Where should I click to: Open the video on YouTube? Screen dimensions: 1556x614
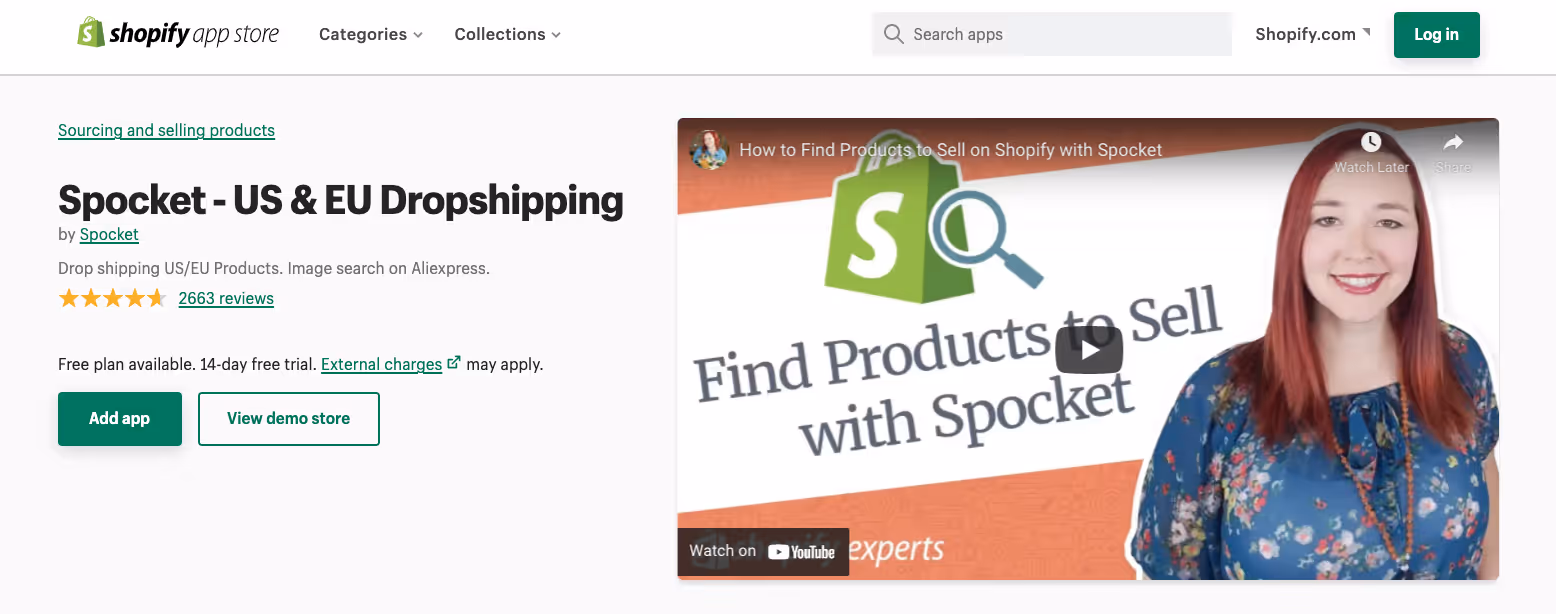point(762,551)
